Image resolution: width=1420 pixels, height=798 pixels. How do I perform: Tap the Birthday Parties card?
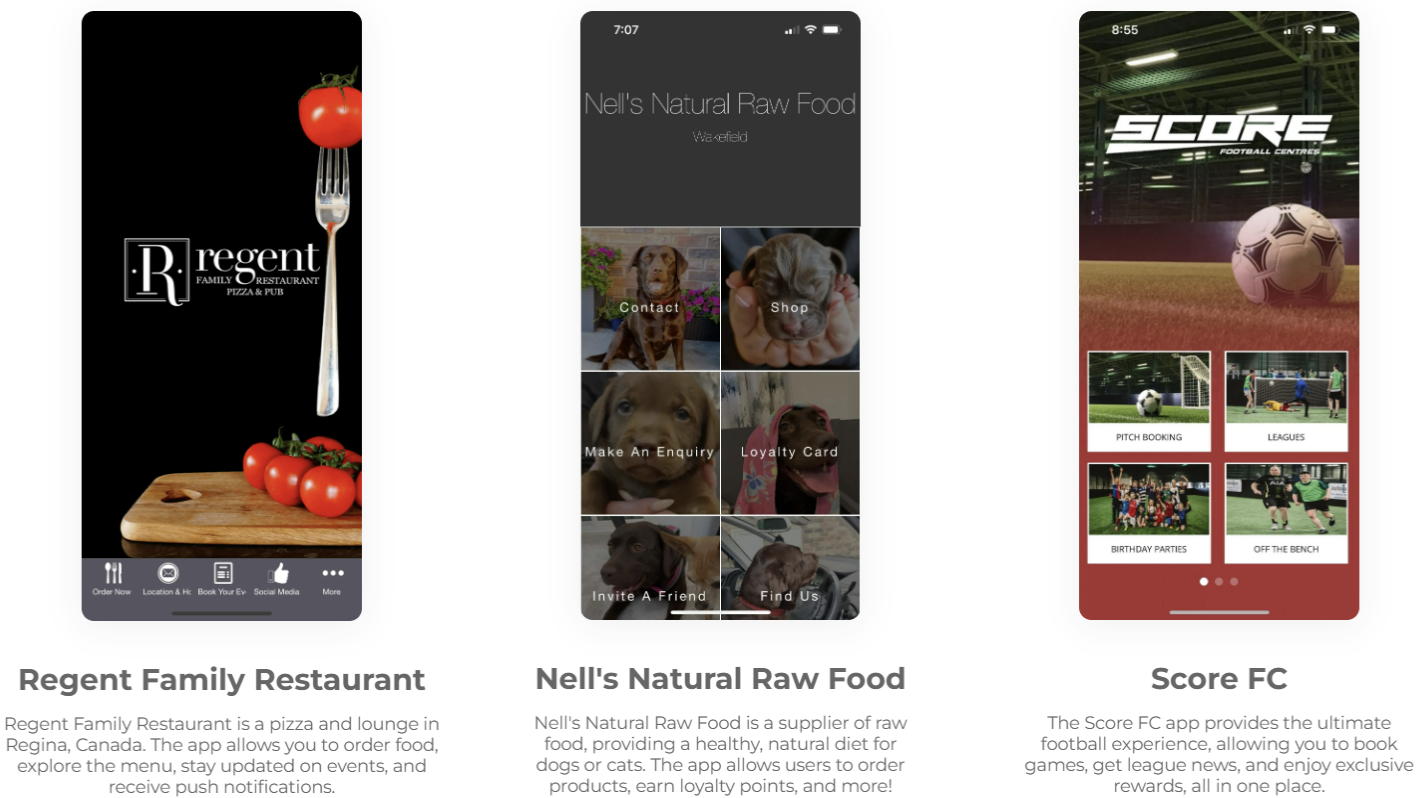(x=1149, y=513)
